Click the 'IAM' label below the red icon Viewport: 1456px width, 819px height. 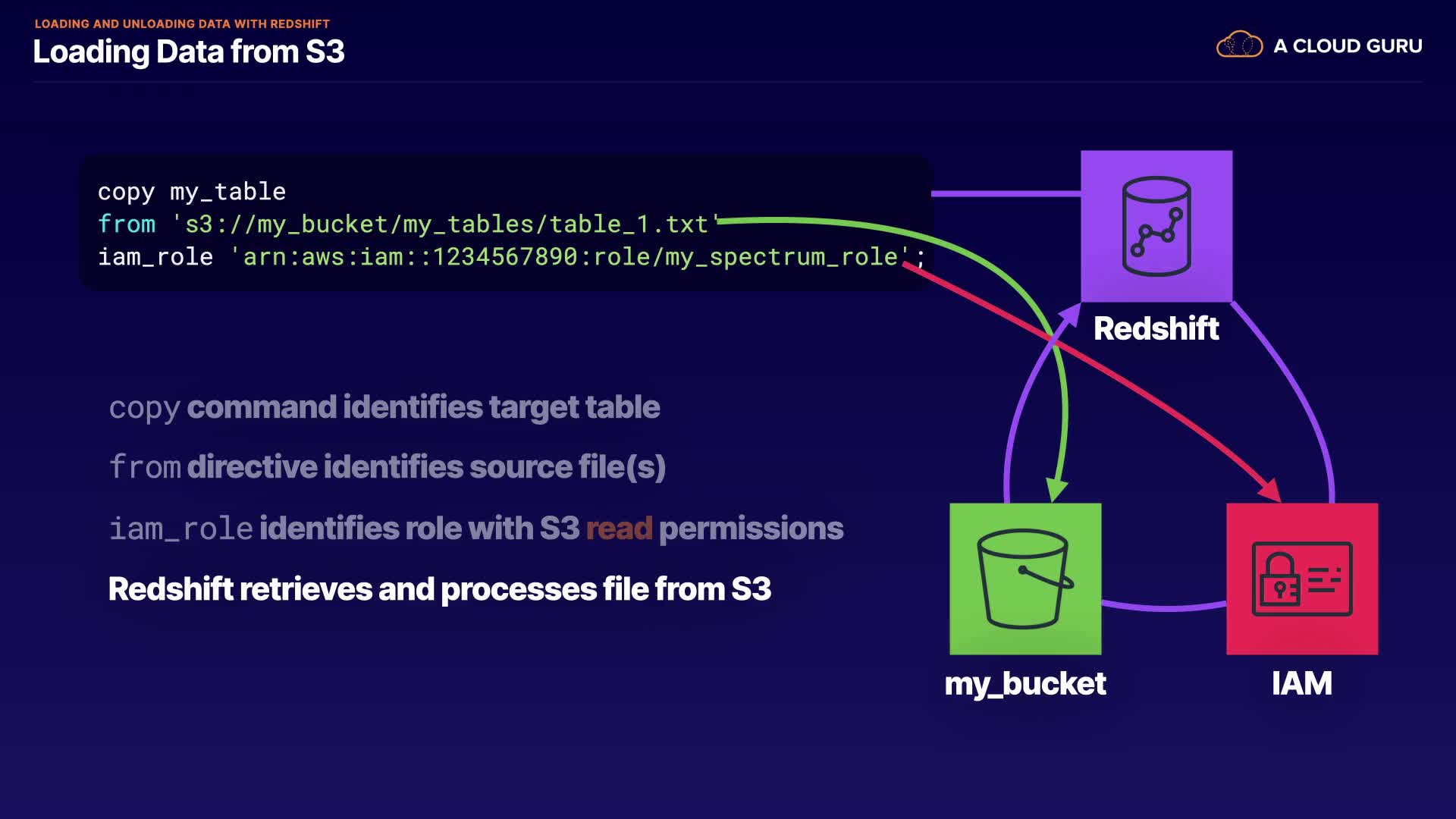click(1301, 683)
